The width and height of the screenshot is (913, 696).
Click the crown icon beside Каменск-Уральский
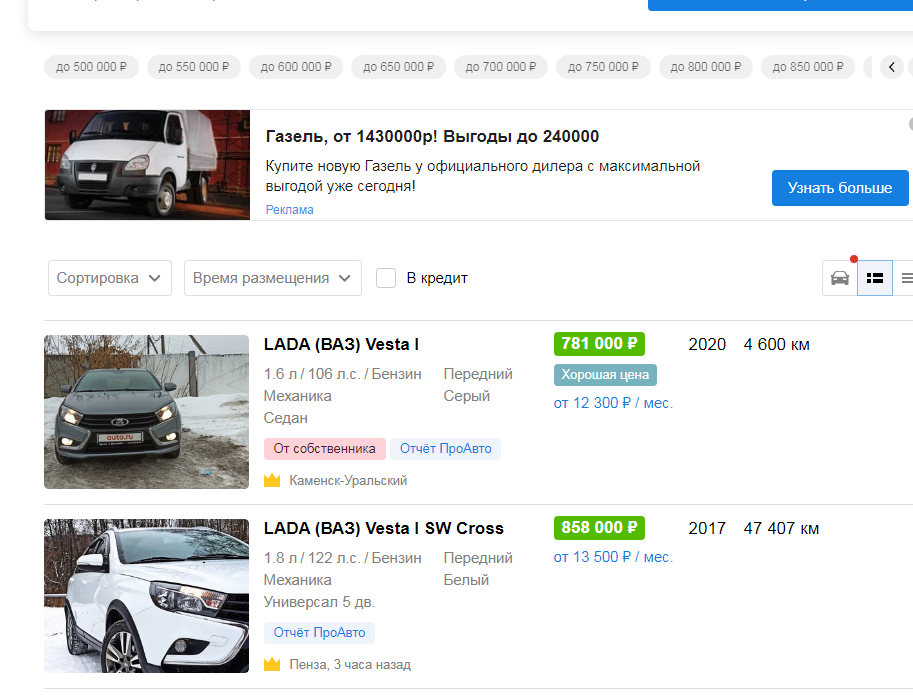tap(272, 481)
